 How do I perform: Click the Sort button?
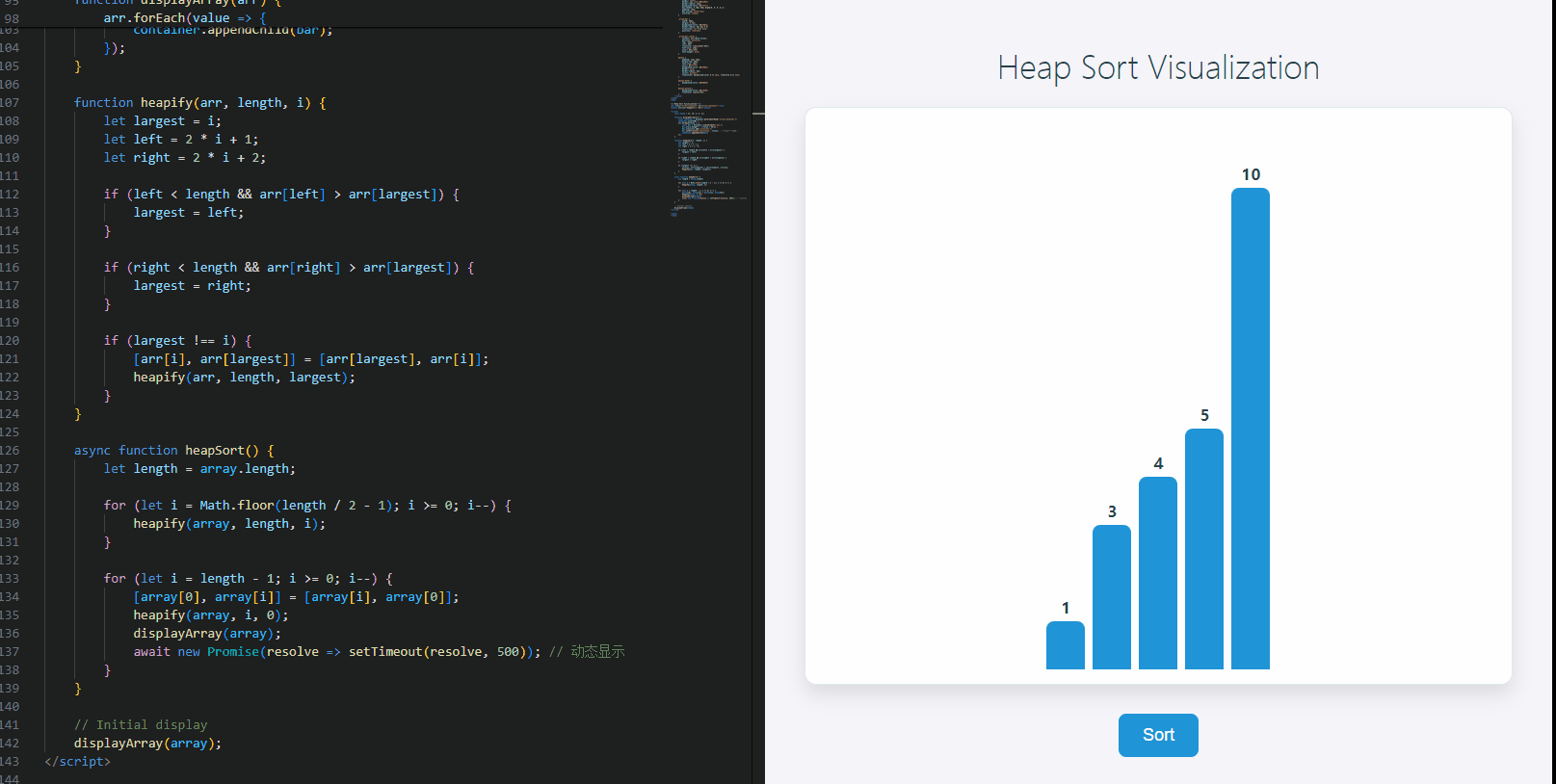point(1158,735)
